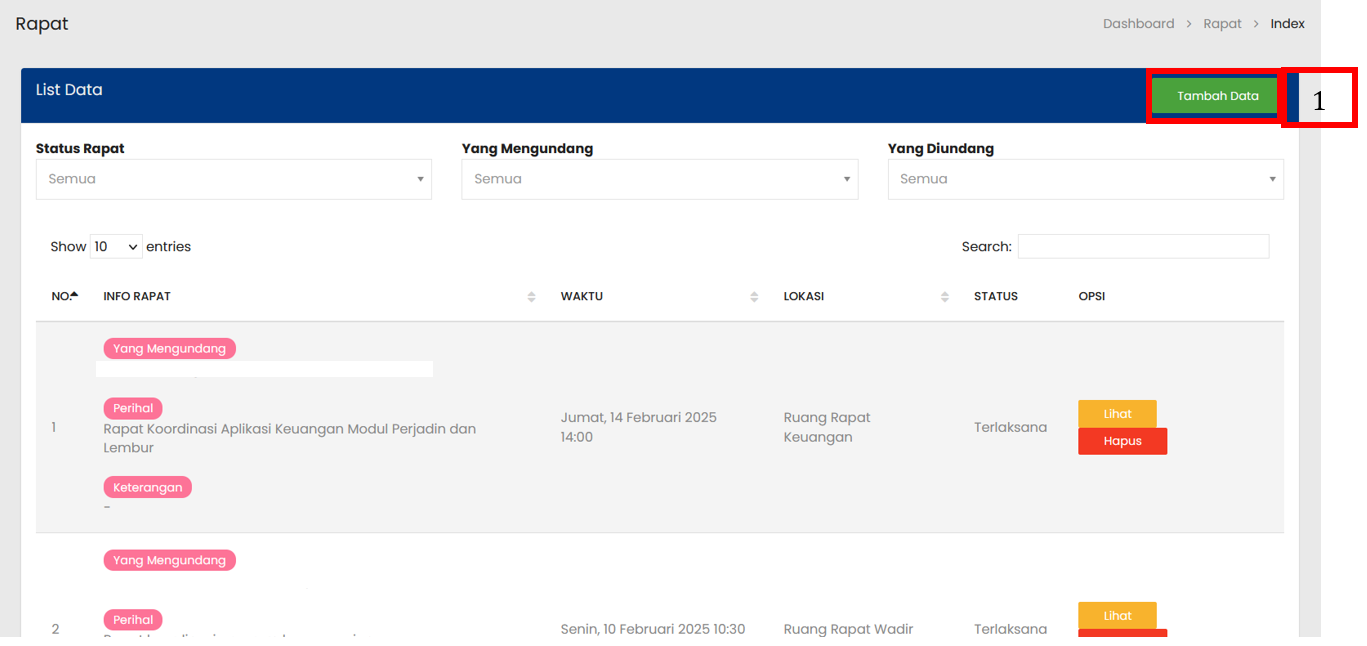Click the STATUS column header
Viewport: 1367px width, 646px height.
[995, 297]
